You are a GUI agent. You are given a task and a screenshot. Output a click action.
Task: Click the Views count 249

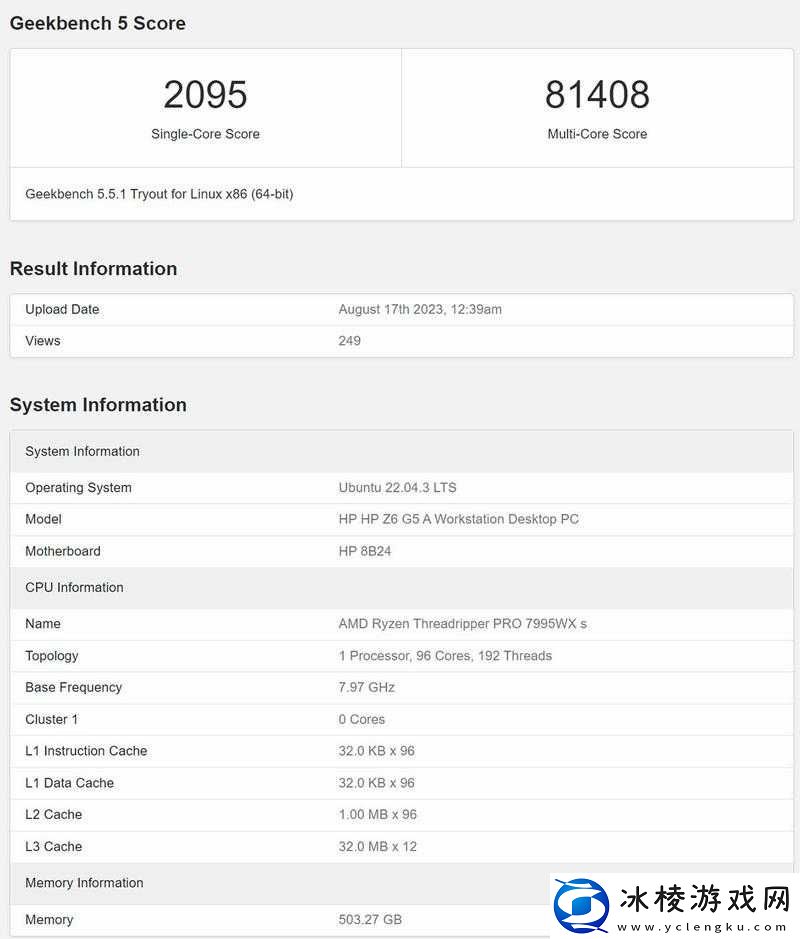[350, 341]
